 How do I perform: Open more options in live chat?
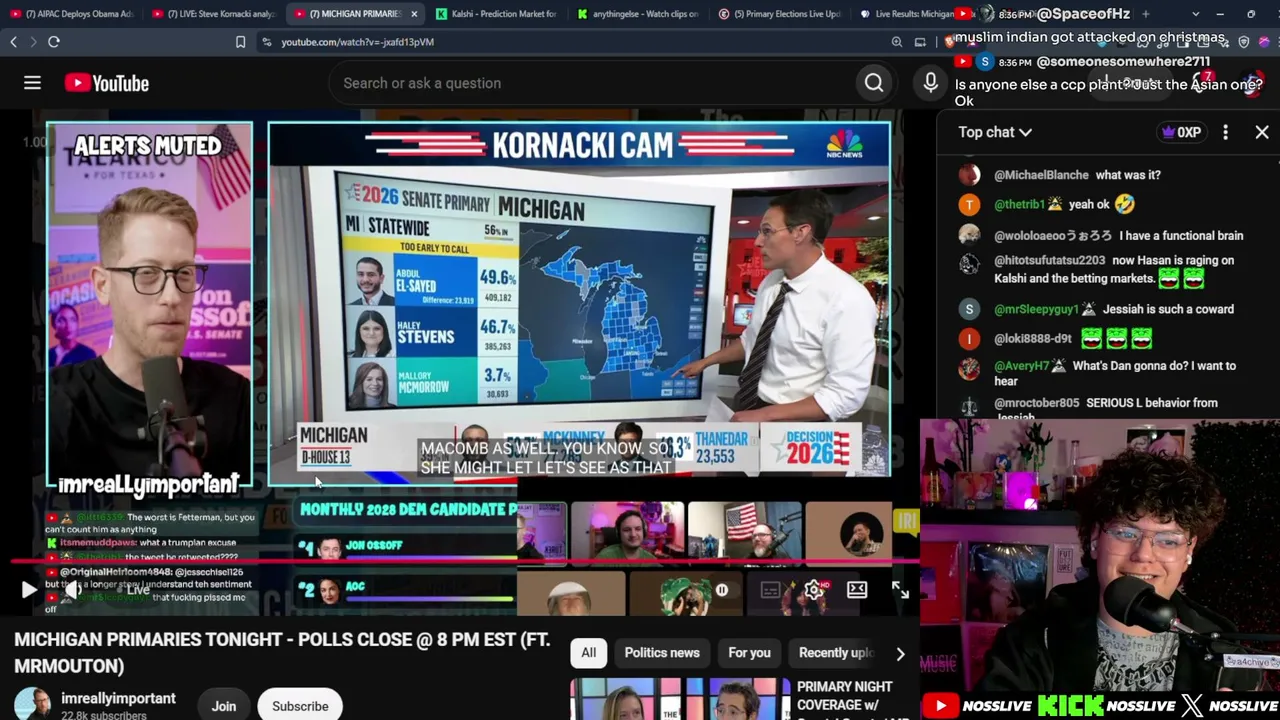click(x=1225, y=132)
